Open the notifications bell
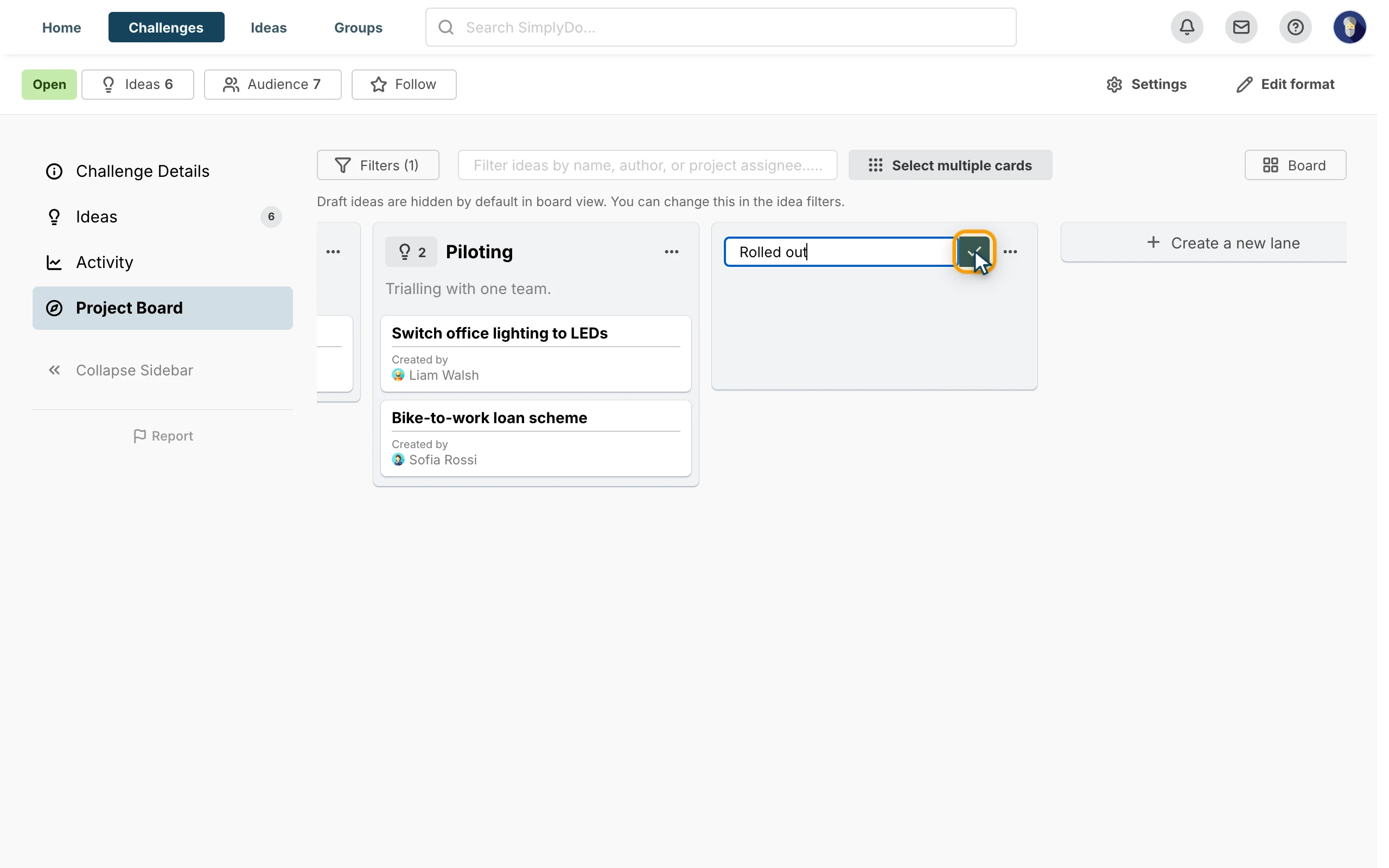The width and height of the screenshot is (1389, 868). [1187, 27]
